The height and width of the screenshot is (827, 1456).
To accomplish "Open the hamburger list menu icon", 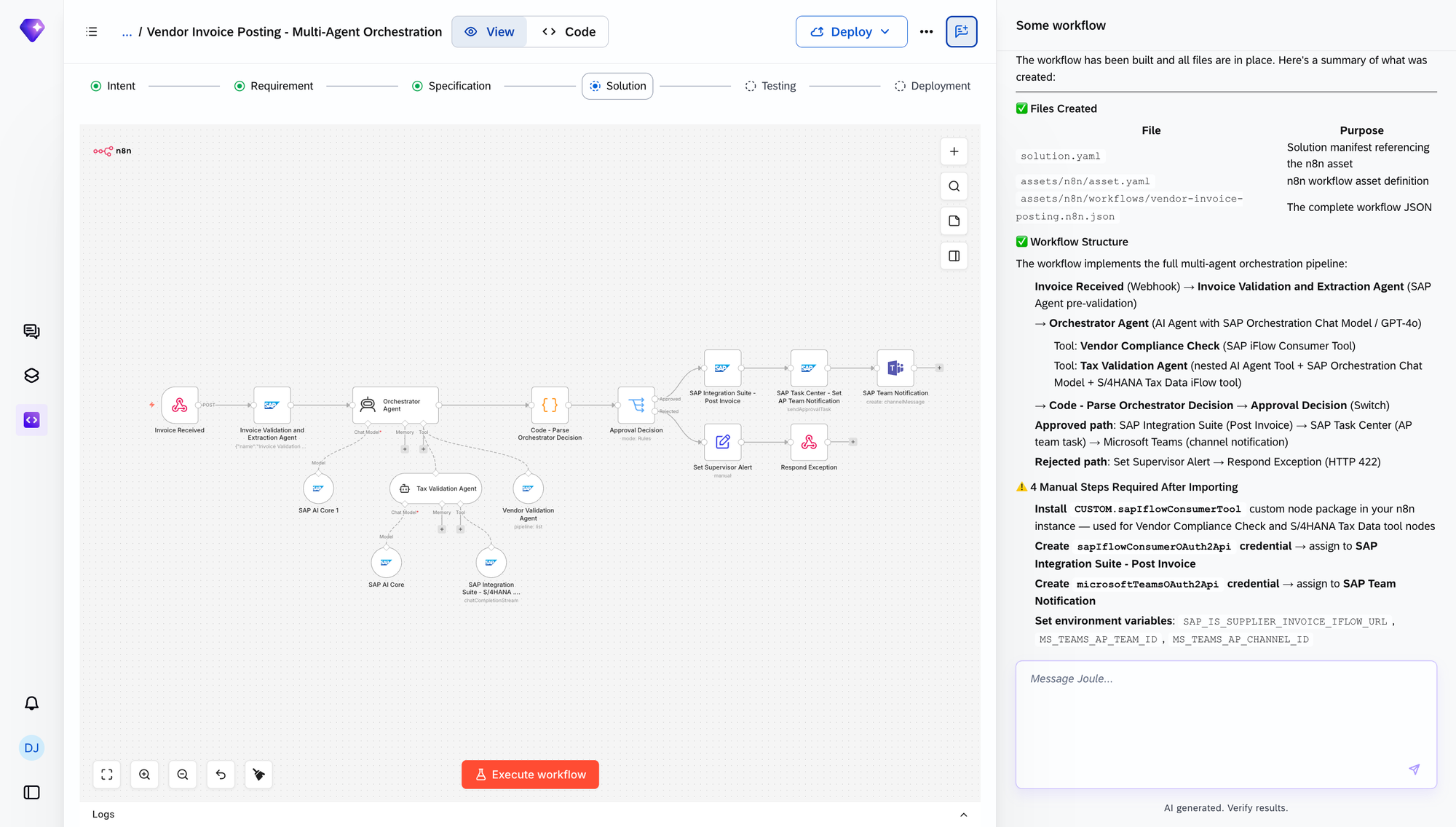I will (x=92, y=32).
